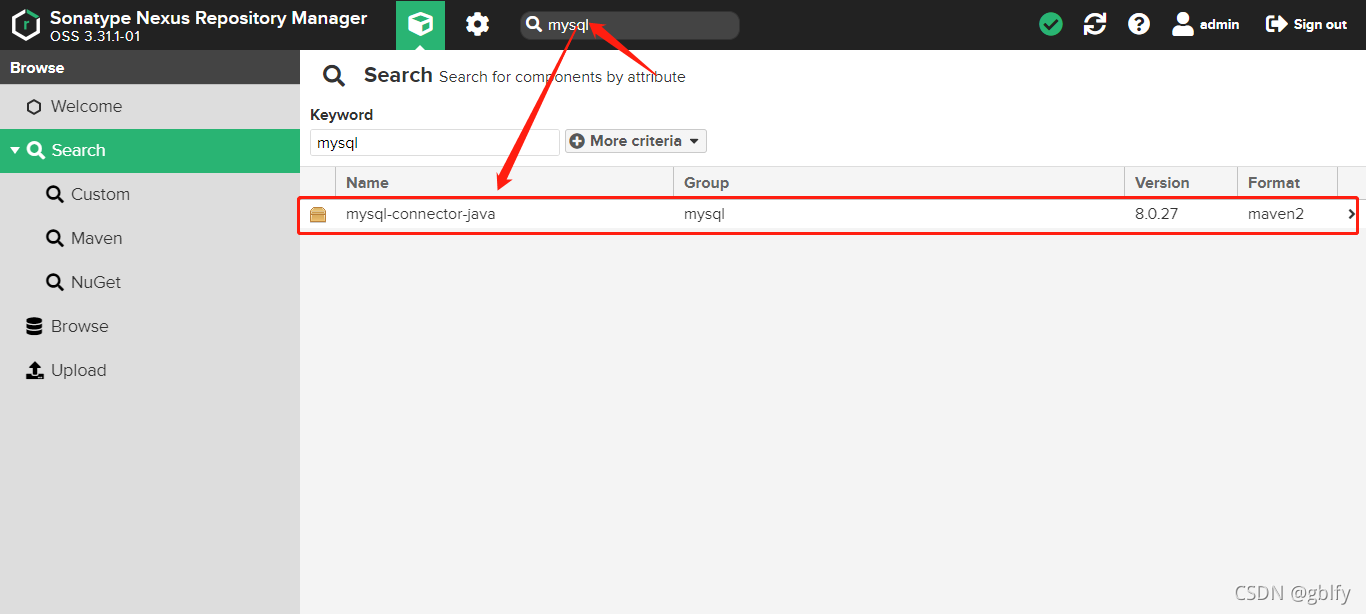
Task: Click the database icon beside Browse
Action: click(34, 326)
